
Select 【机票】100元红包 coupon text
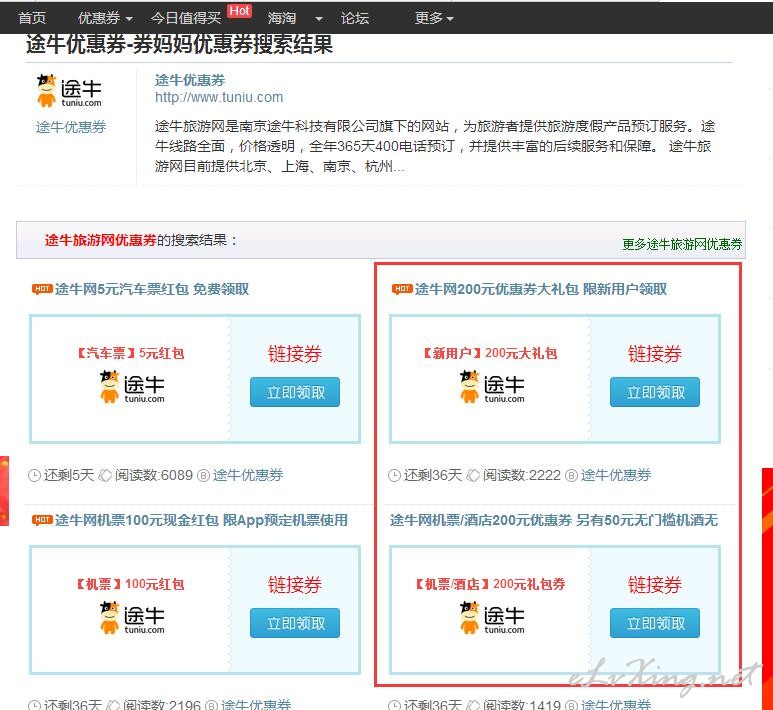point(130,584)
